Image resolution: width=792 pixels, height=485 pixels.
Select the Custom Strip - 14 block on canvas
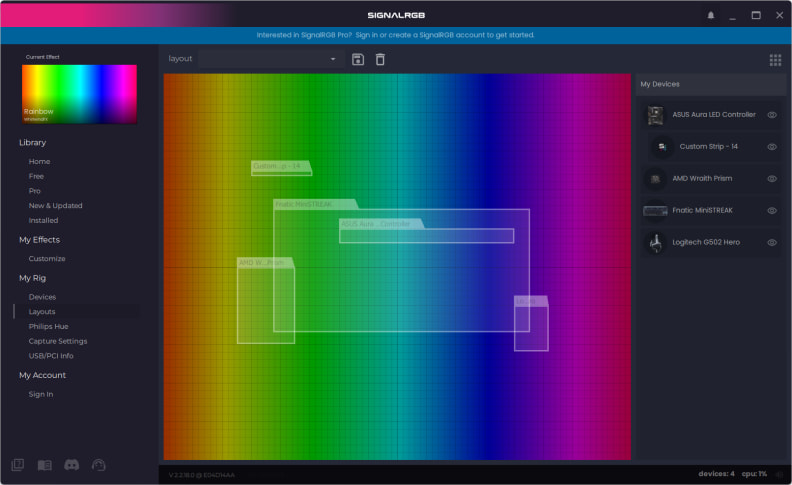(281, 168)
